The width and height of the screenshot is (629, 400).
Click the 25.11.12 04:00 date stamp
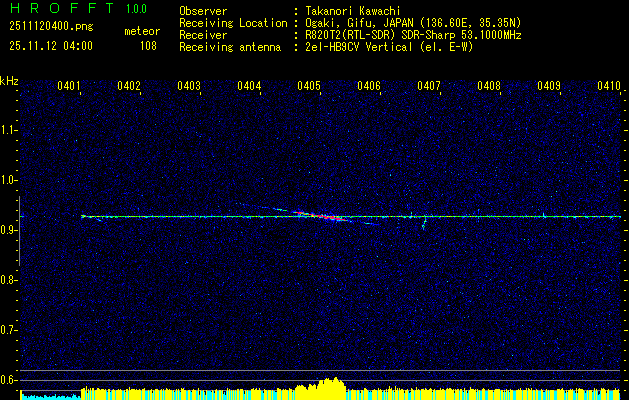tap(50, 45)
